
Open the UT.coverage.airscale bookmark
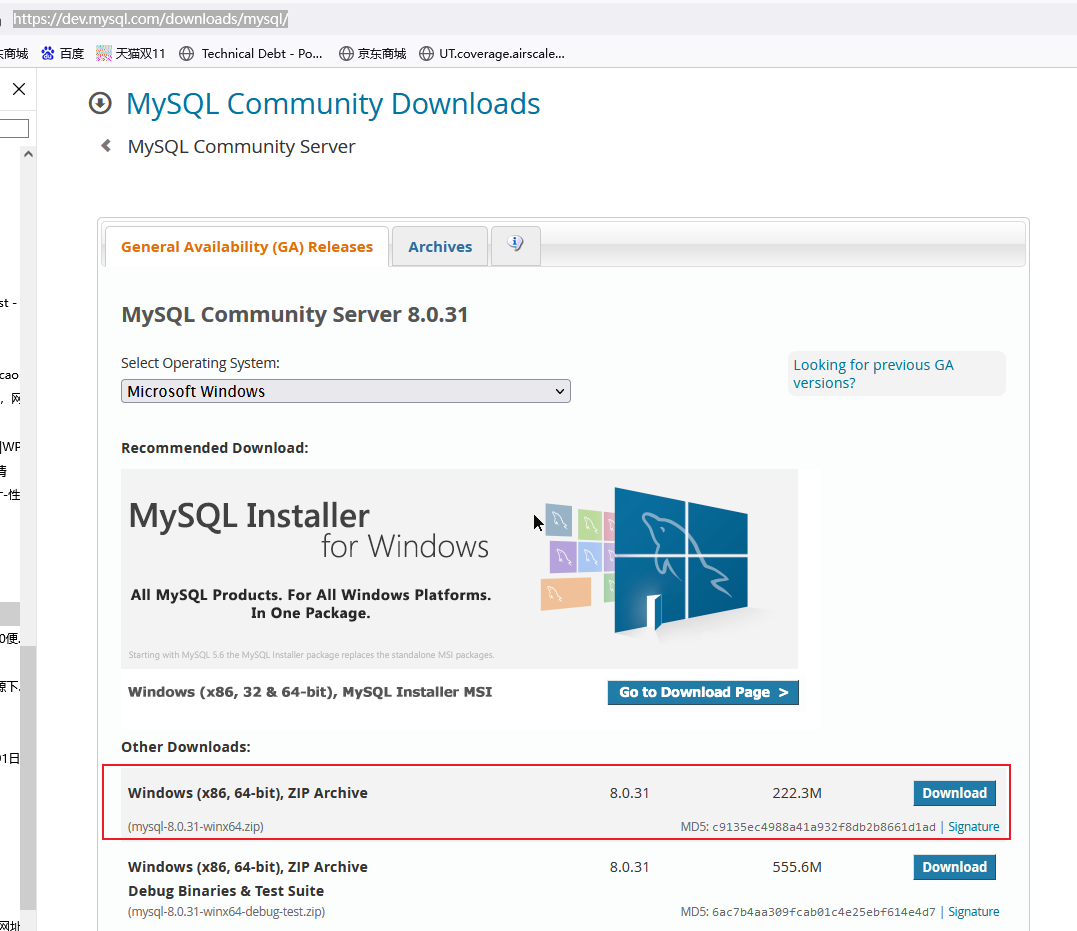pos(492,54)
